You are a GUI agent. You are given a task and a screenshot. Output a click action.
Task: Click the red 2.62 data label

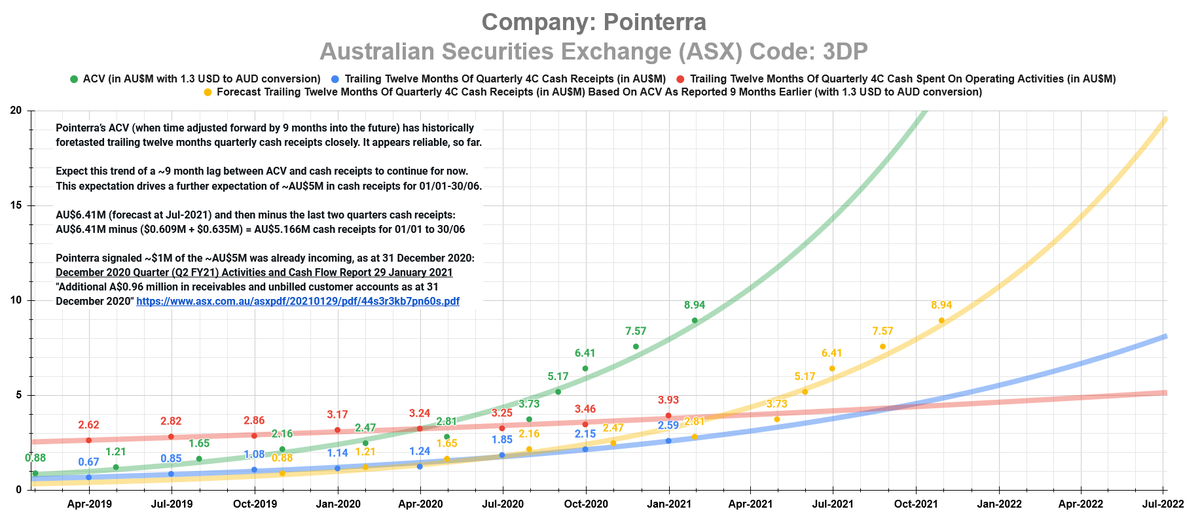(x=88, y=425)
